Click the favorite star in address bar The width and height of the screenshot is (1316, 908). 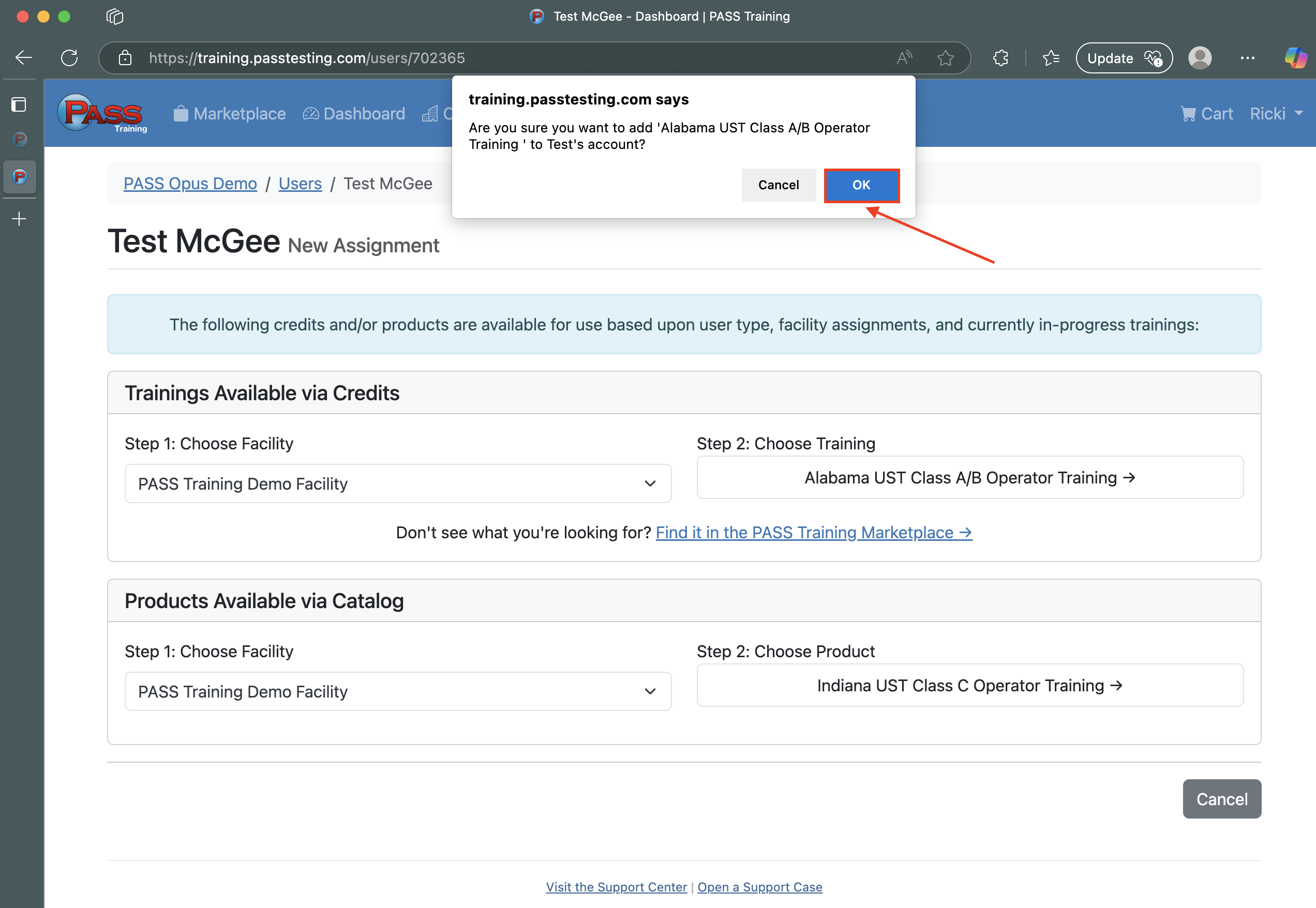point(945,57)
